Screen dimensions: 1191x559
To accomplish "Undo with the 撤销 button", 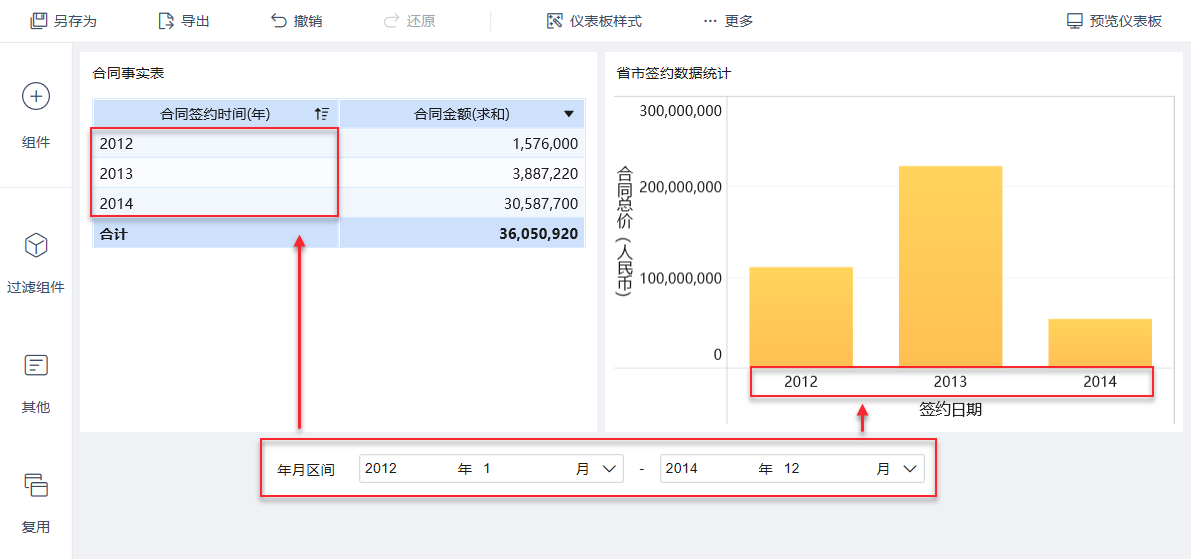I will (296, 21).
